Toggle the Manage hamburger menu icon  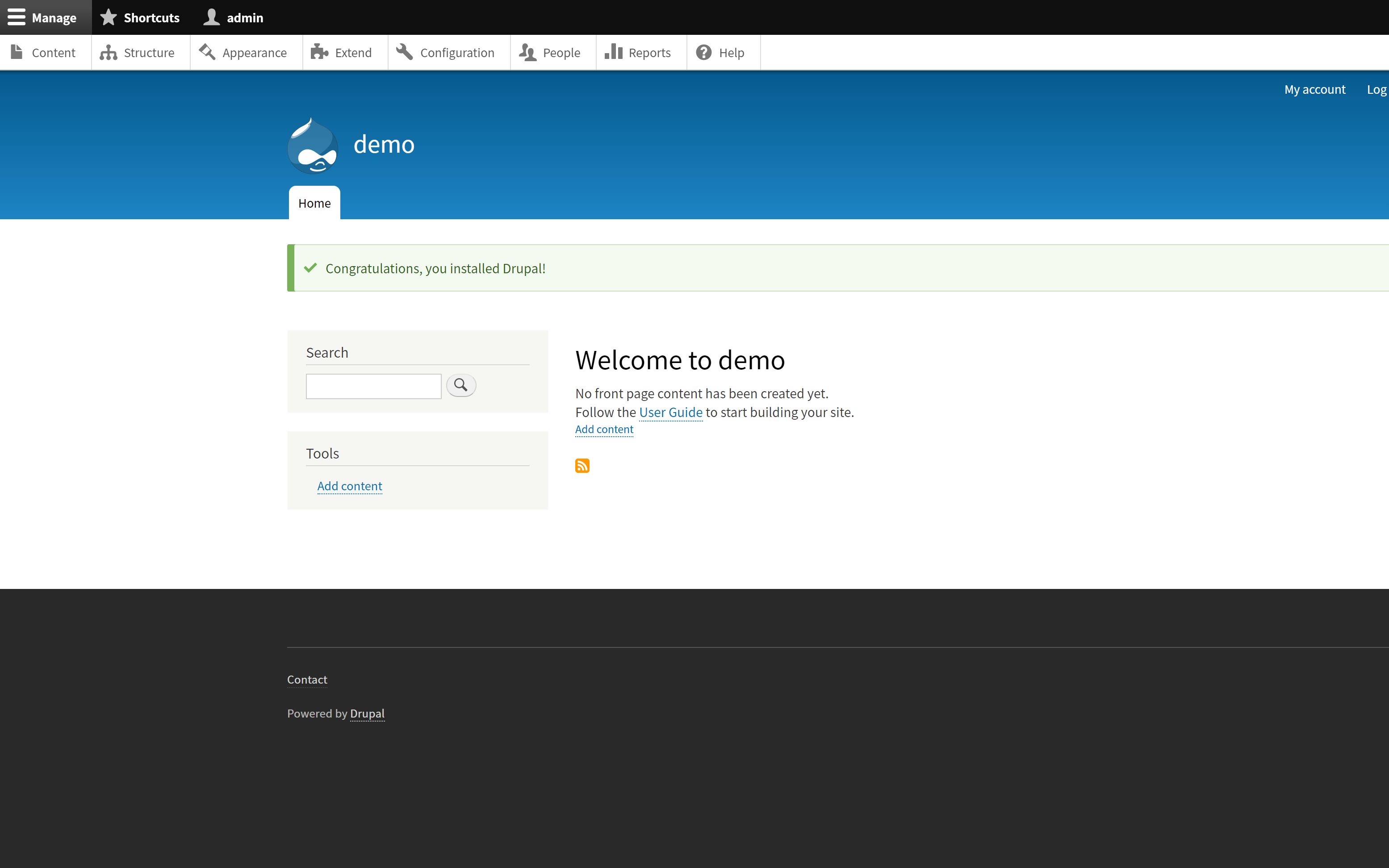click(x=16, y=17)
